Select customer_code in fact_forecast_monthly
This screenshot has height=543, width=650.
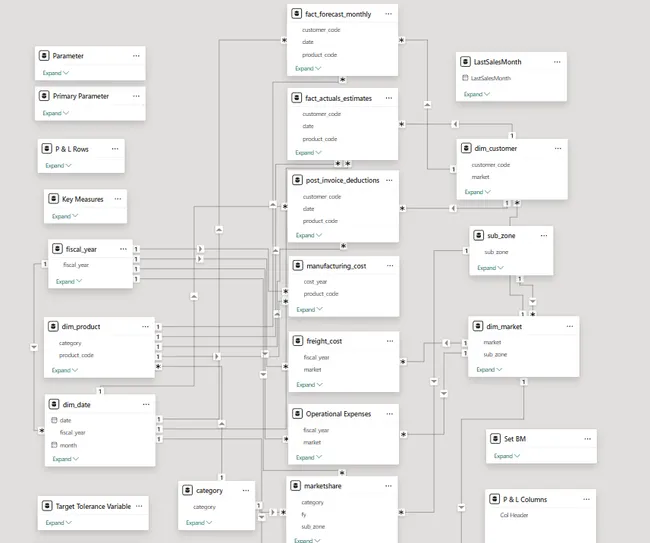pyautogui.click(x=321, y=30)
